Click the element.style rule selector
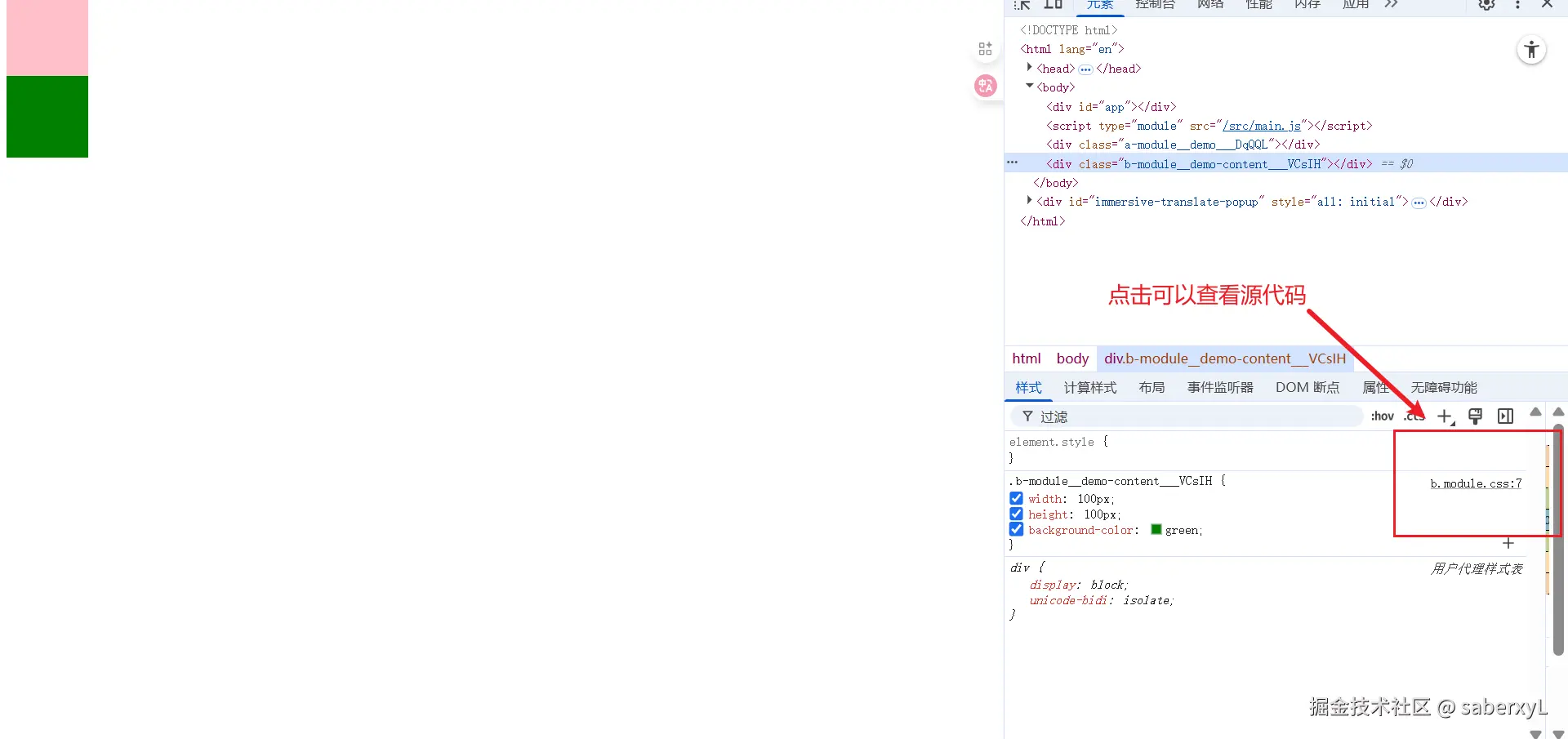The width and height of the screenshot is (1568, 739). [x=1052, y=442]
